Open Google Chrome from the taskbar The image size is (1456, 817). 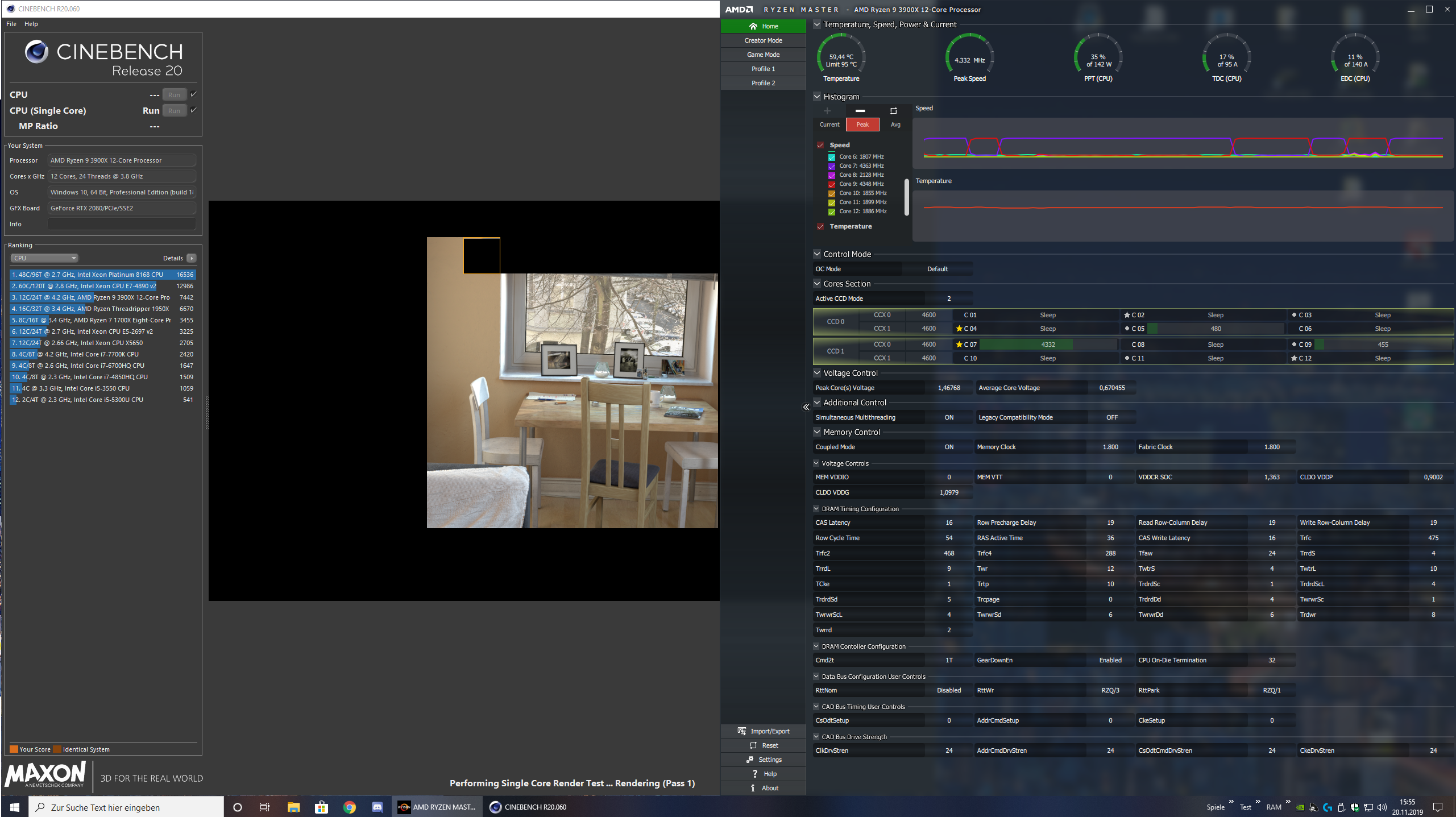tap(350, 807)
